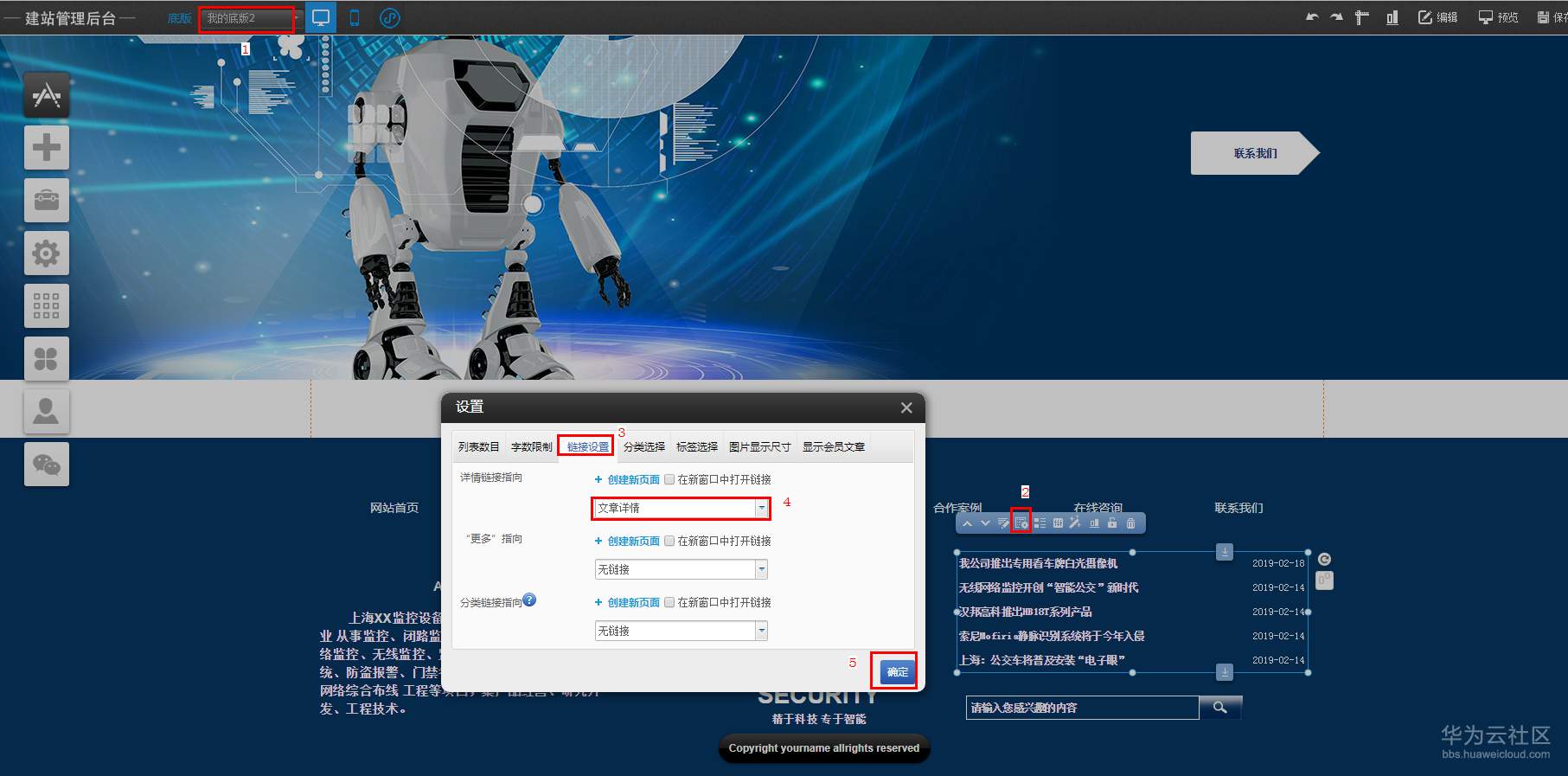The image size is (1568, 776).
Task: Switch to the 图片显示尺寸 tab
Action: click(x=760, y=446)
